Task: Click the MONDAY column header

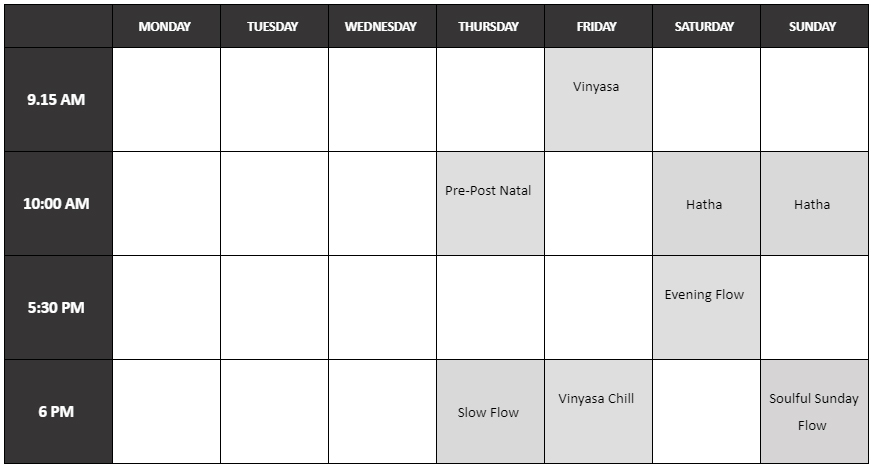Action: (166, 26)
